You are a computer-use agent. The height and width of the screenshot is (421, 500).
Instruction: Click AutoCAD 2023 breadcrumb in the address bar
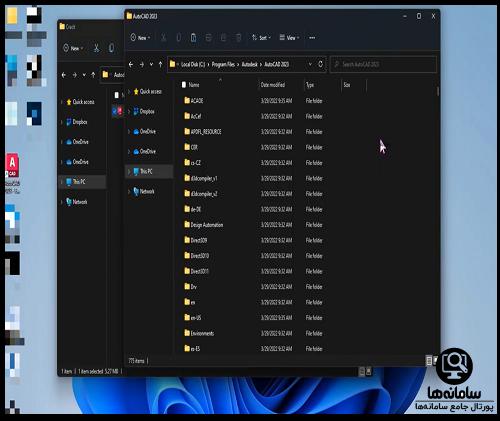[x=277, y=64]
